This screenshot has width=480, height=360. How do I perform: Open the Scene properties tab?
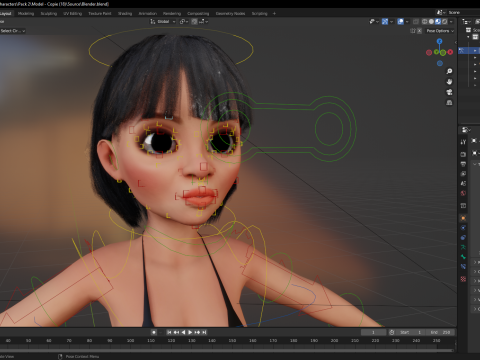click(463, 183)
